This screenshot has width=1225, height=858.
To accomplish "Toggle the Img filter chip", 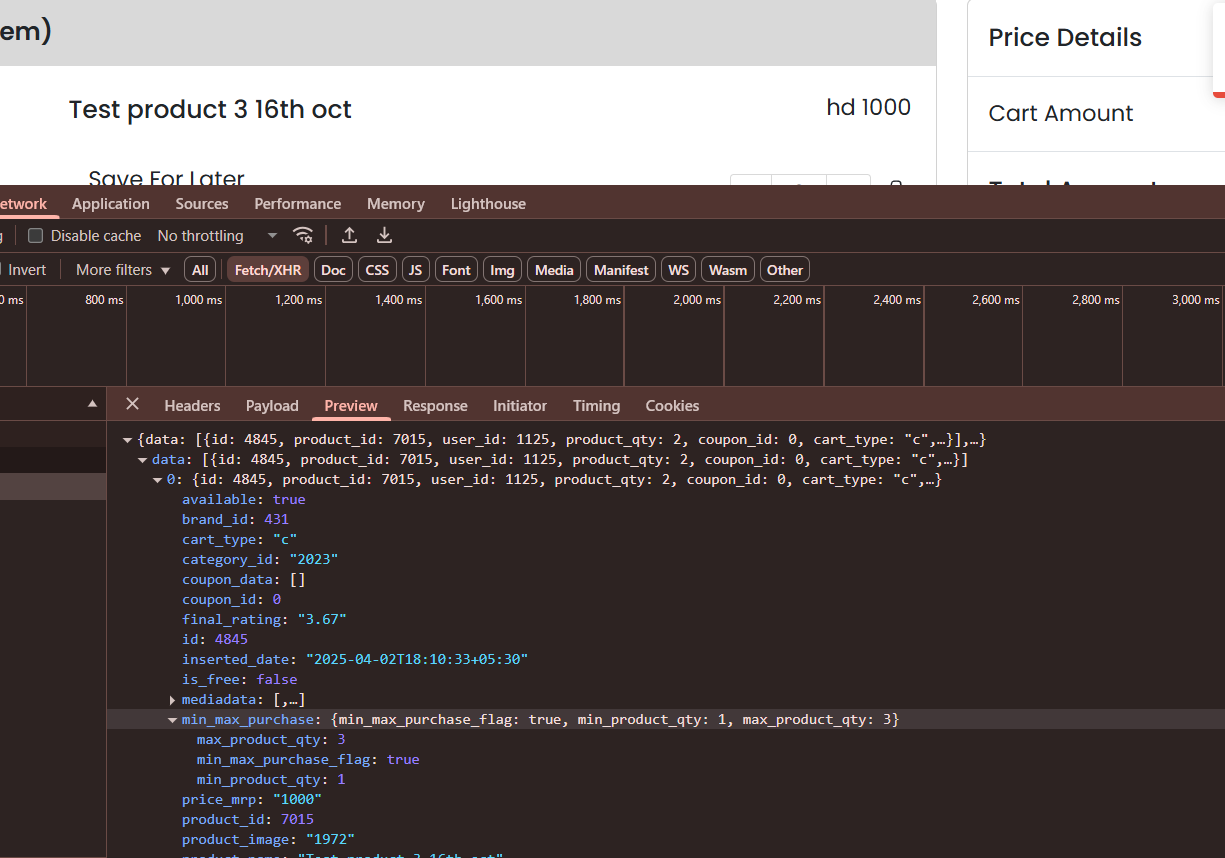I will 502,270.
